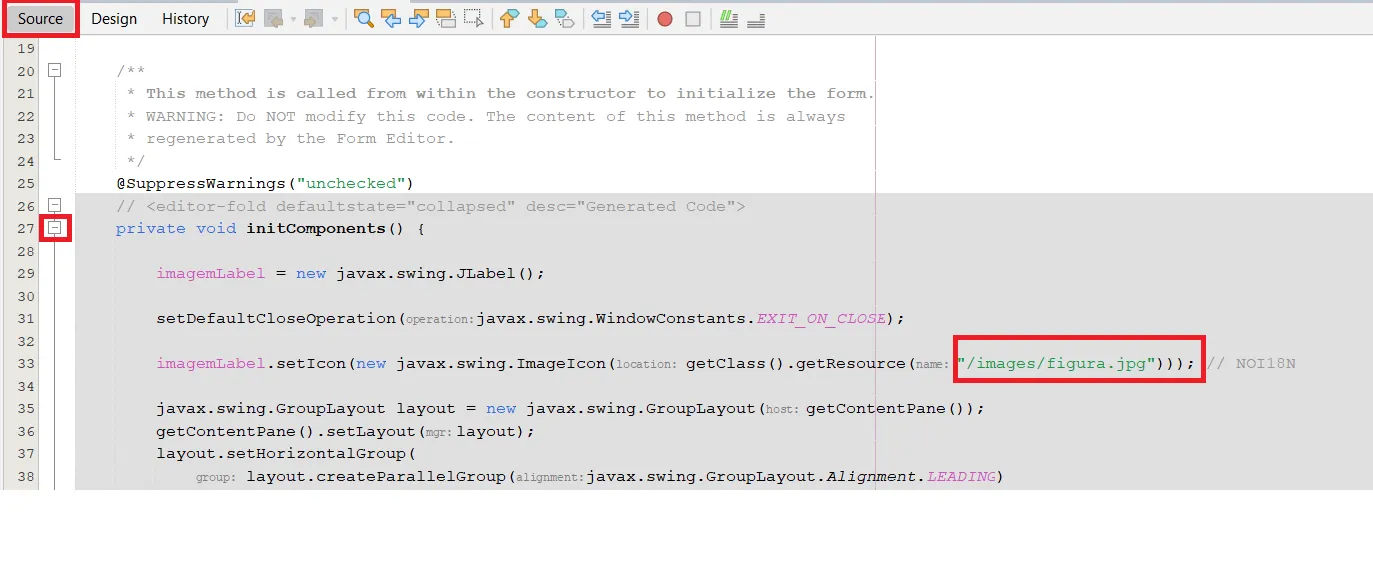Click the "LEADING" alignment constant

click(x=961, y=476)
